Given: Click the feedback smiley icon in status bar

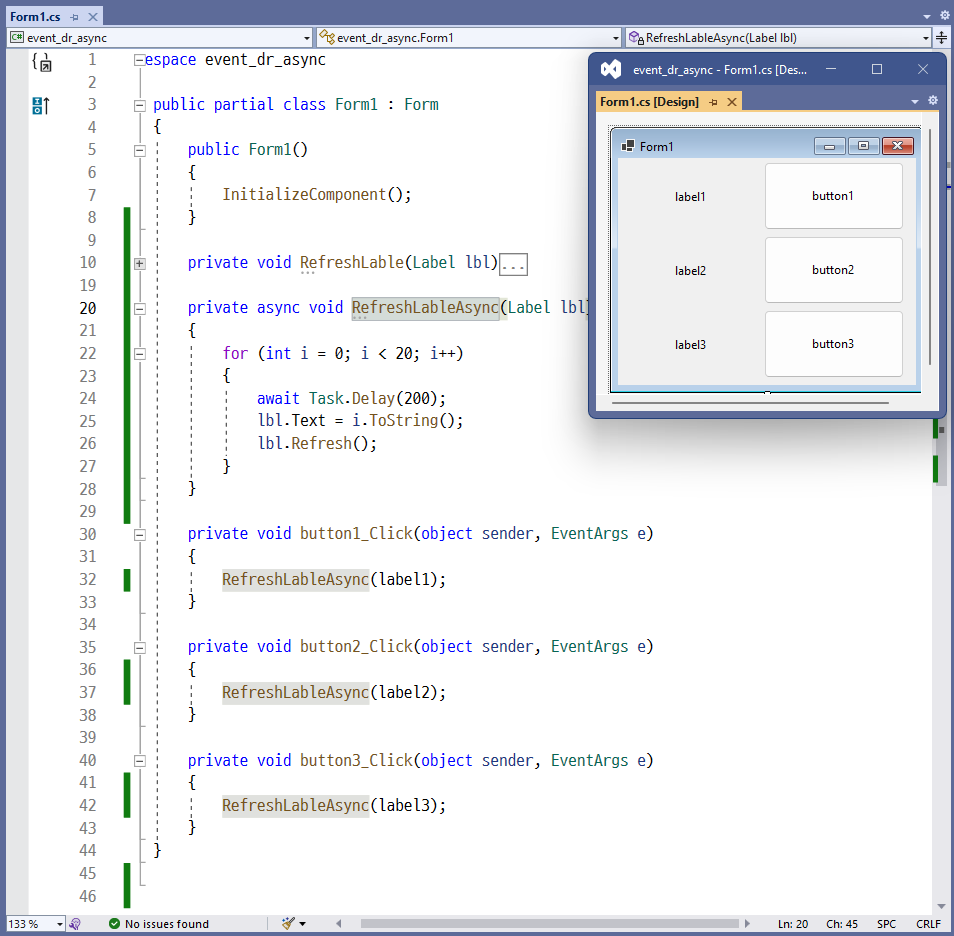Looking at the screenshot, I should [x=76, y=923].
